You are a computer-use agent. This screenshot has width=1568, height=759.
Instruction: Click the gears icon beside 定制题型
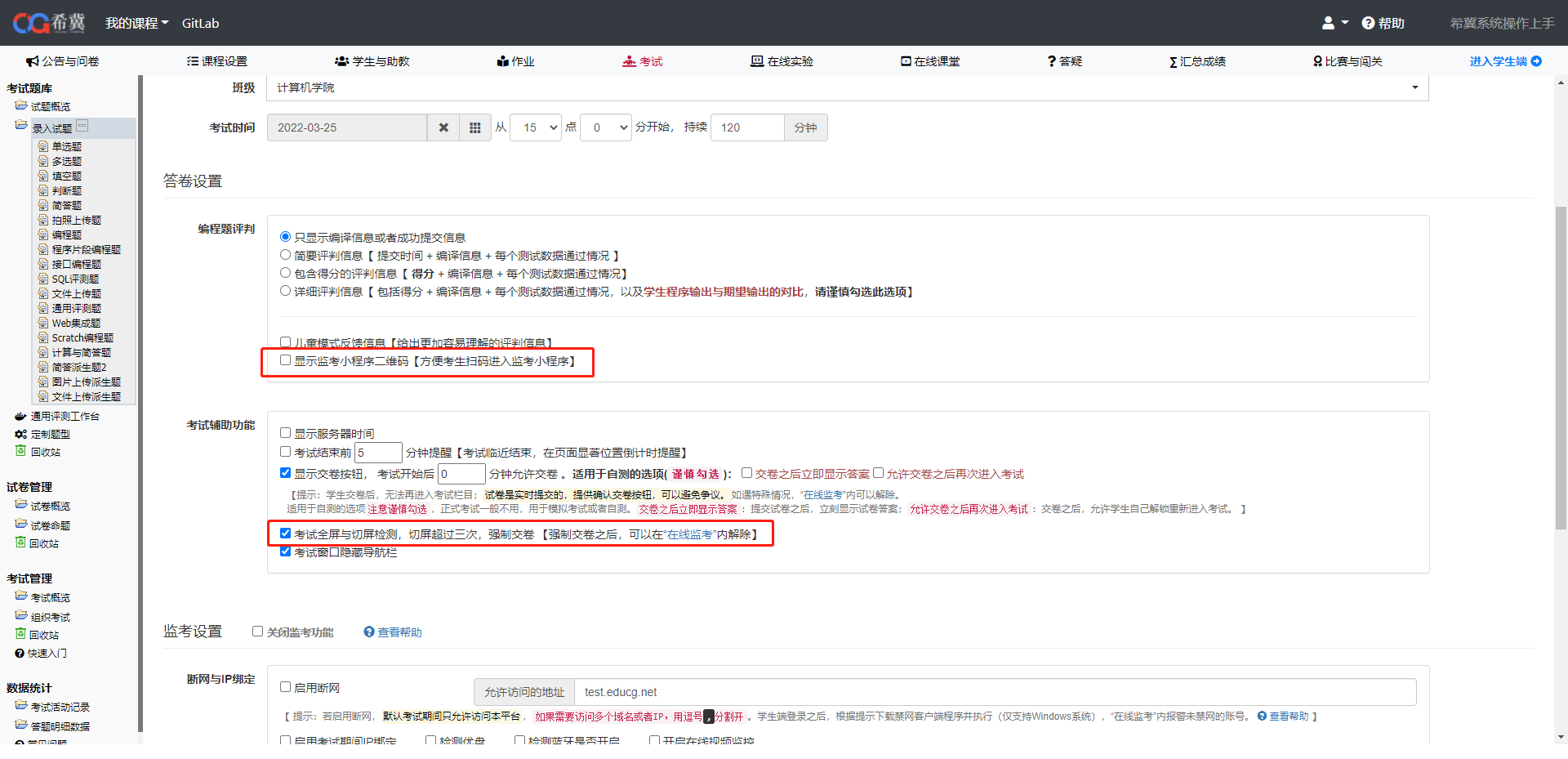pyautogui.click(x=21, y=434)
